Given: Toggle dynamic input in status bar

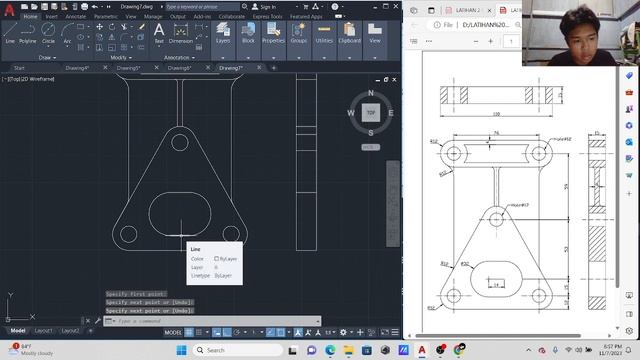Looking at the screenshot, I should (217, 333).
